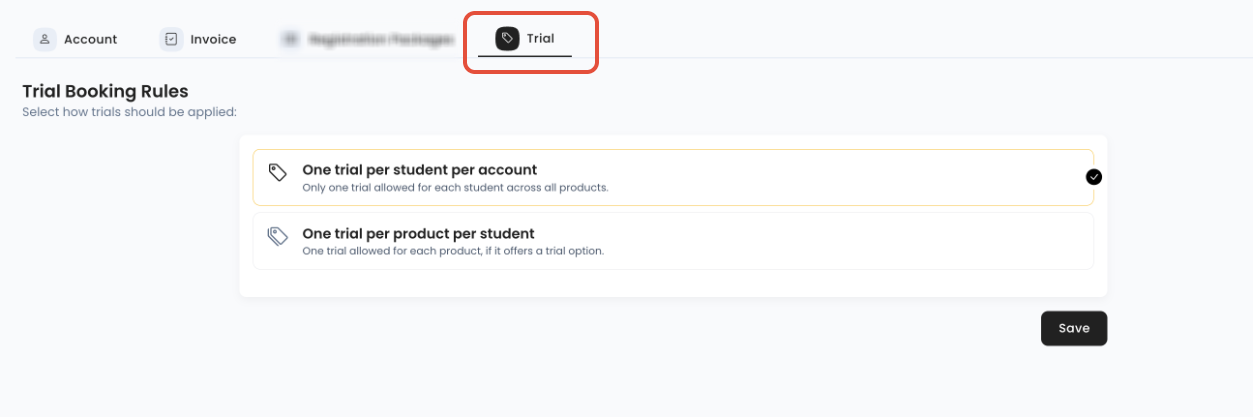Click "One trial allowed for each product" description
The height and width of the screenshot is (417, 1253).
point(453,251)
